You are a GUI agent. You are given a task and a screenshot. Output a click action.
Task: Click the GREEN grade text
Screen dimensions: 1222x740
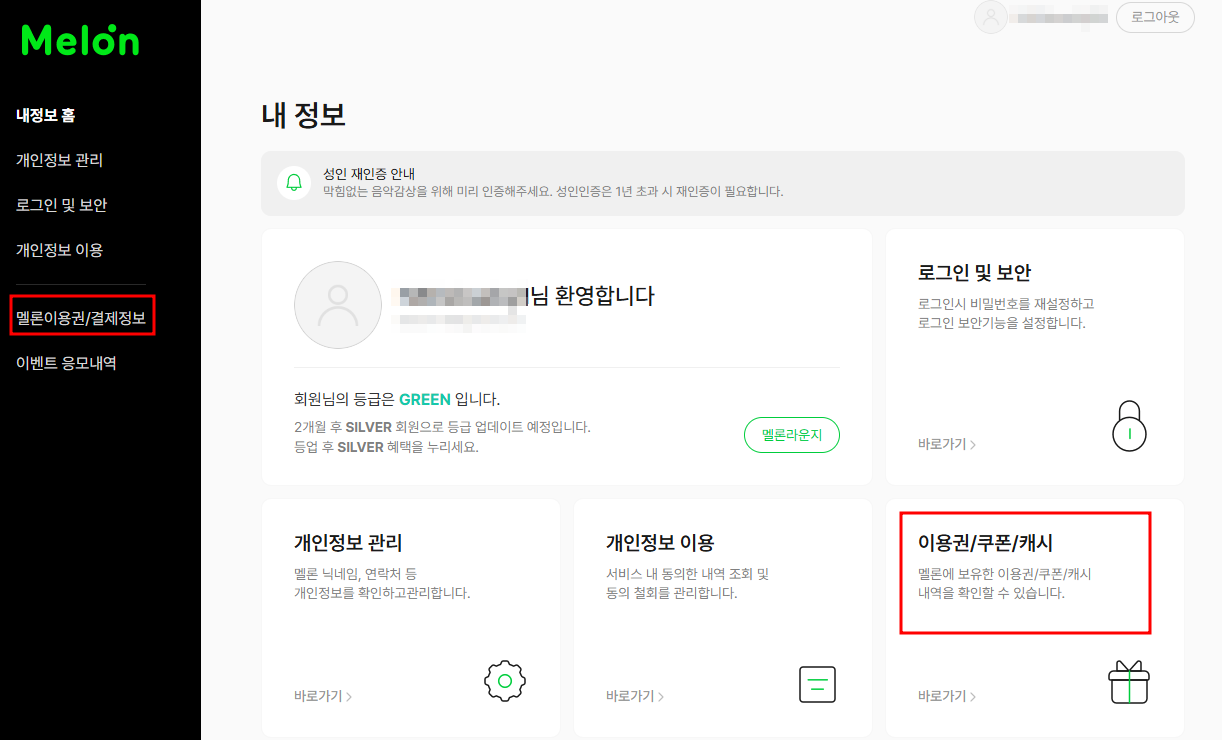424,399
